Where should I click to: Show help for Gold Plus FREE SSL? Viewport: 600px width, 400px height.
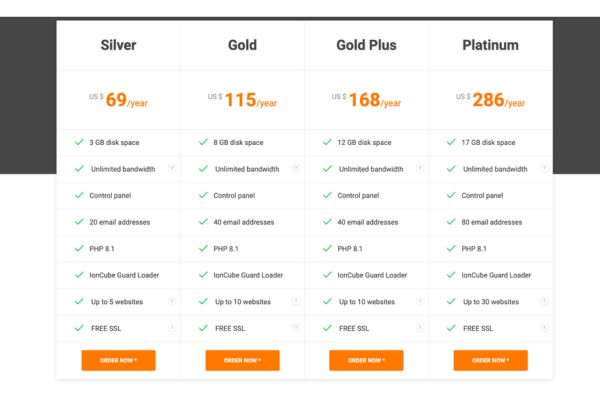[420, 328]
